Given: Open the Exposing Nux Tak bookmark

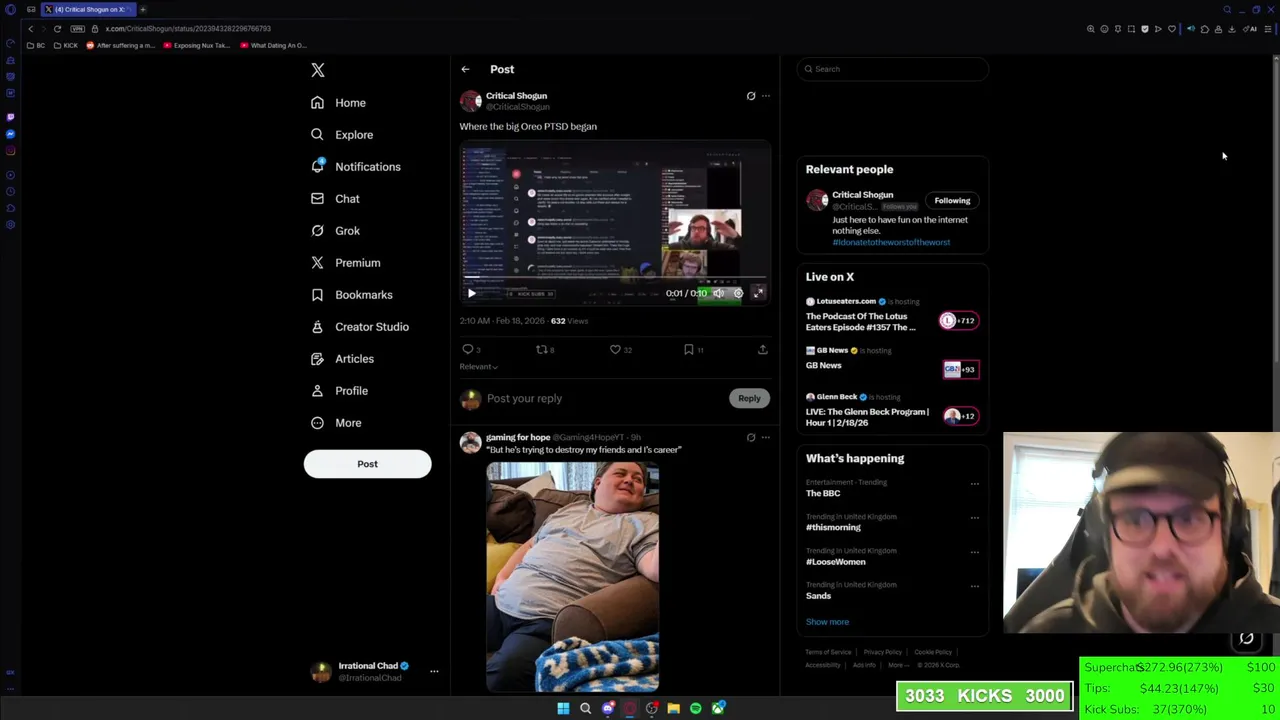Looking at the screenshot, I should 196,45.
